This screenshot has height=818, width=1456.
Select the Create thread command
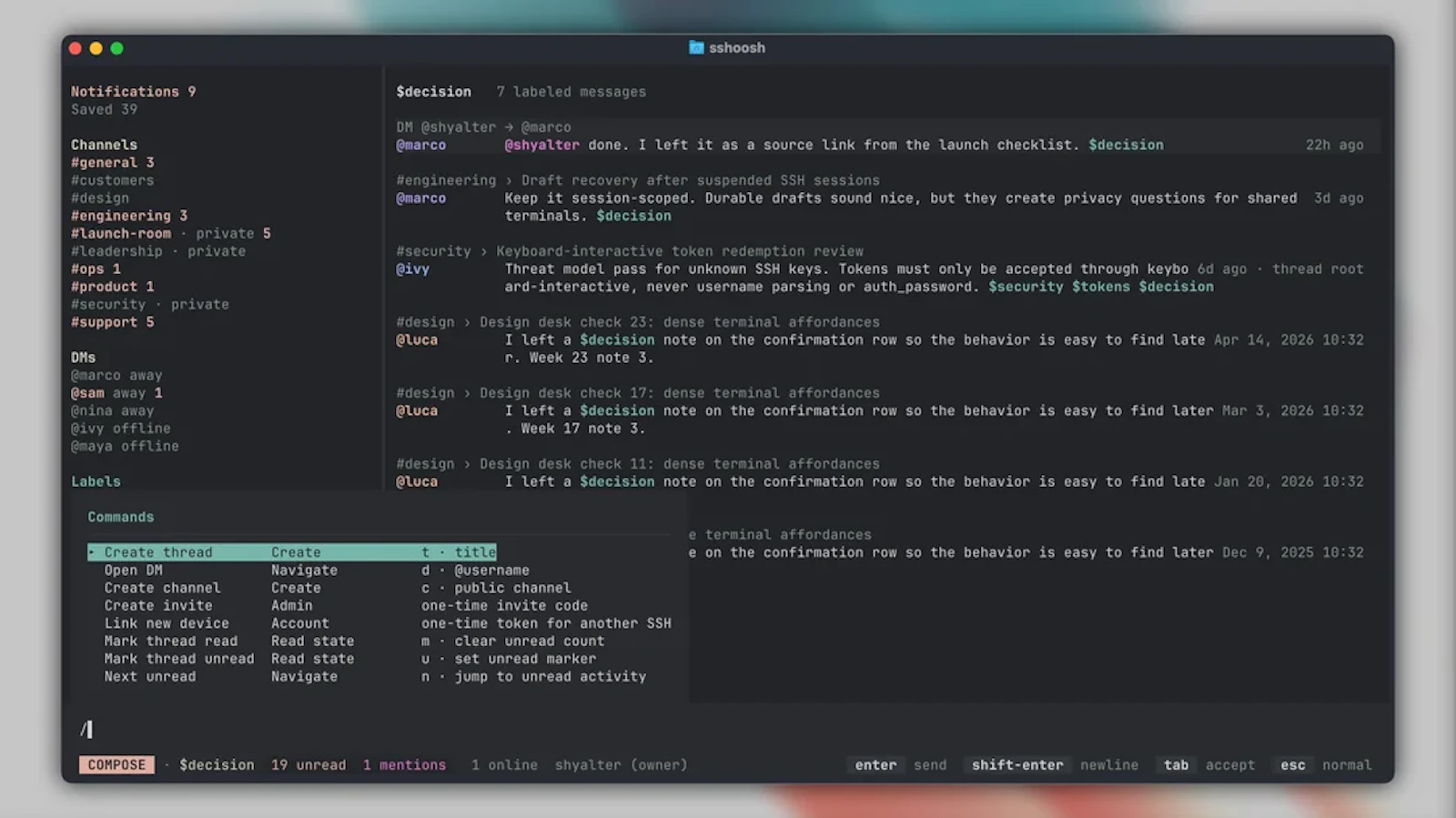click(292, 552)
